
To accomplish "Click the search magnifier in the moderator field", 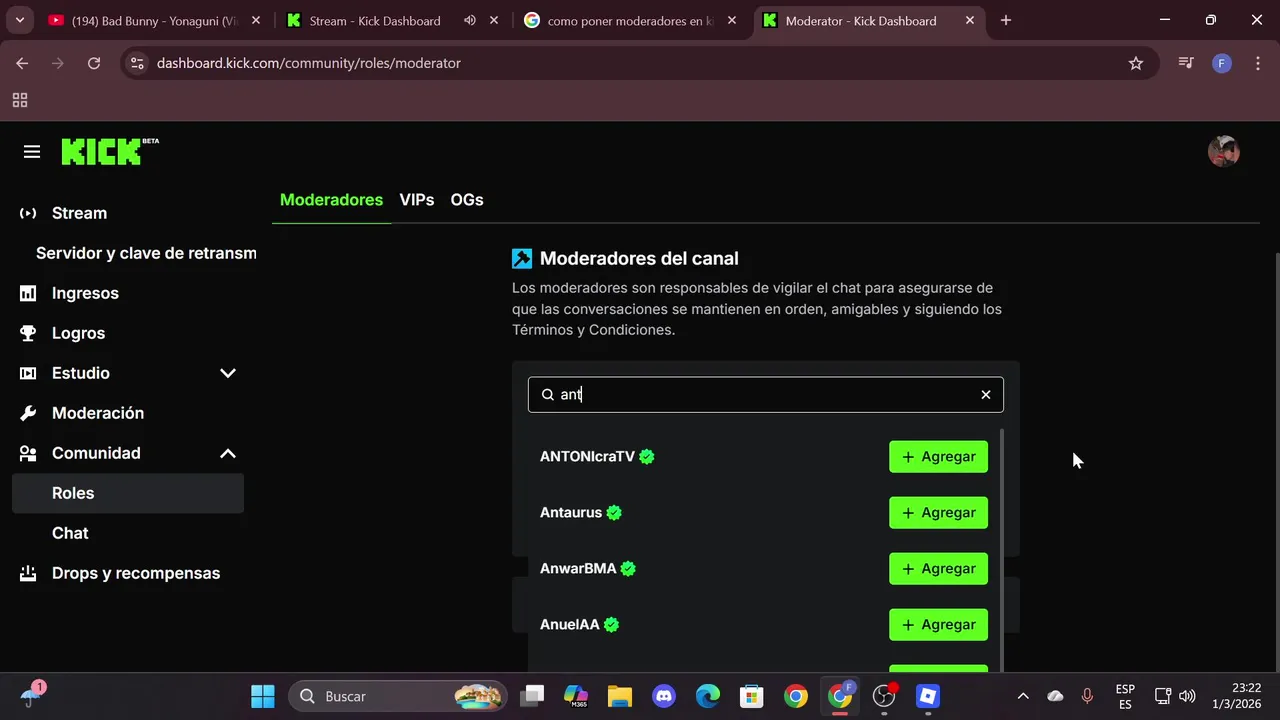I will click(547, 395).
